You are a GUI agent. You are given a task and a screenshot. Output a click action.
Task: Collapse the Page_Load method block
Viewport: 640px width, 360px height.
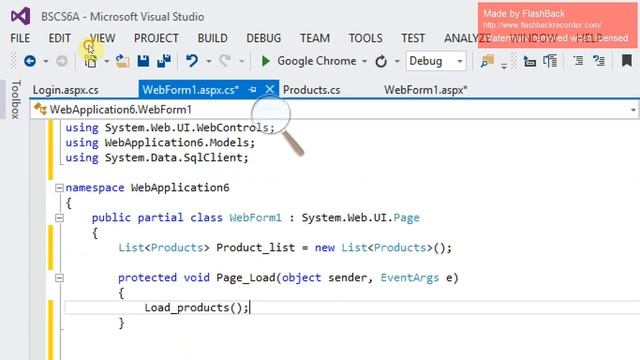[x=59, y=278]
